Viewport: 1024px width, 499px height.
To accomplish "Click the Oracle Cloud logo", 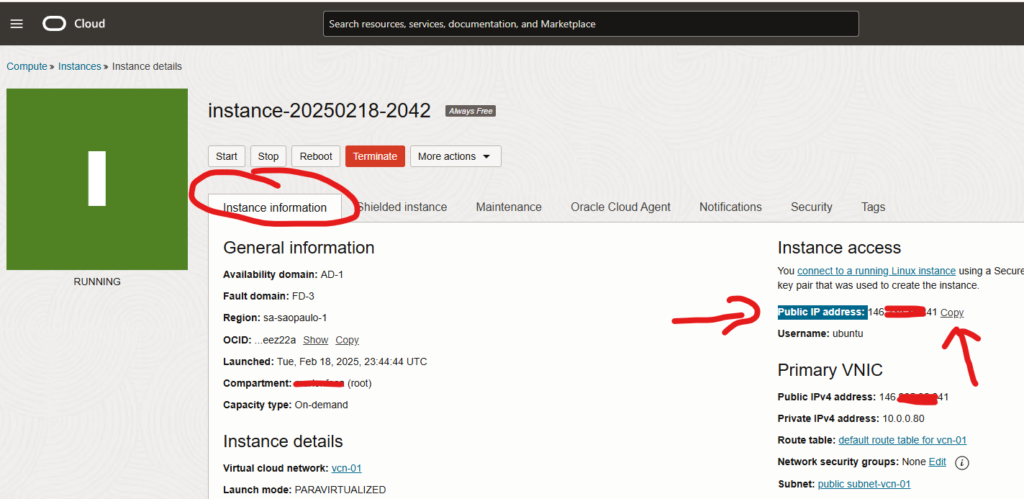I will point(74,24).
